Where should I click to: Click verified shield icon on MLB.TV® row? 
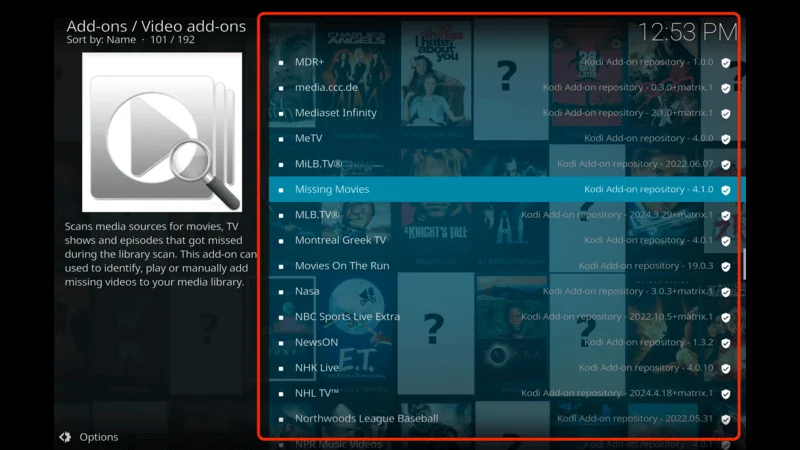click(x=726, y=216)
